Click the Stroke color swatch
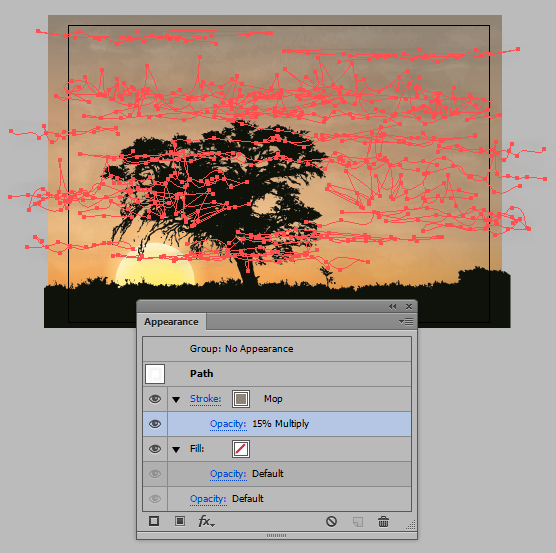 pyautogui.click(x=241, y=399)
